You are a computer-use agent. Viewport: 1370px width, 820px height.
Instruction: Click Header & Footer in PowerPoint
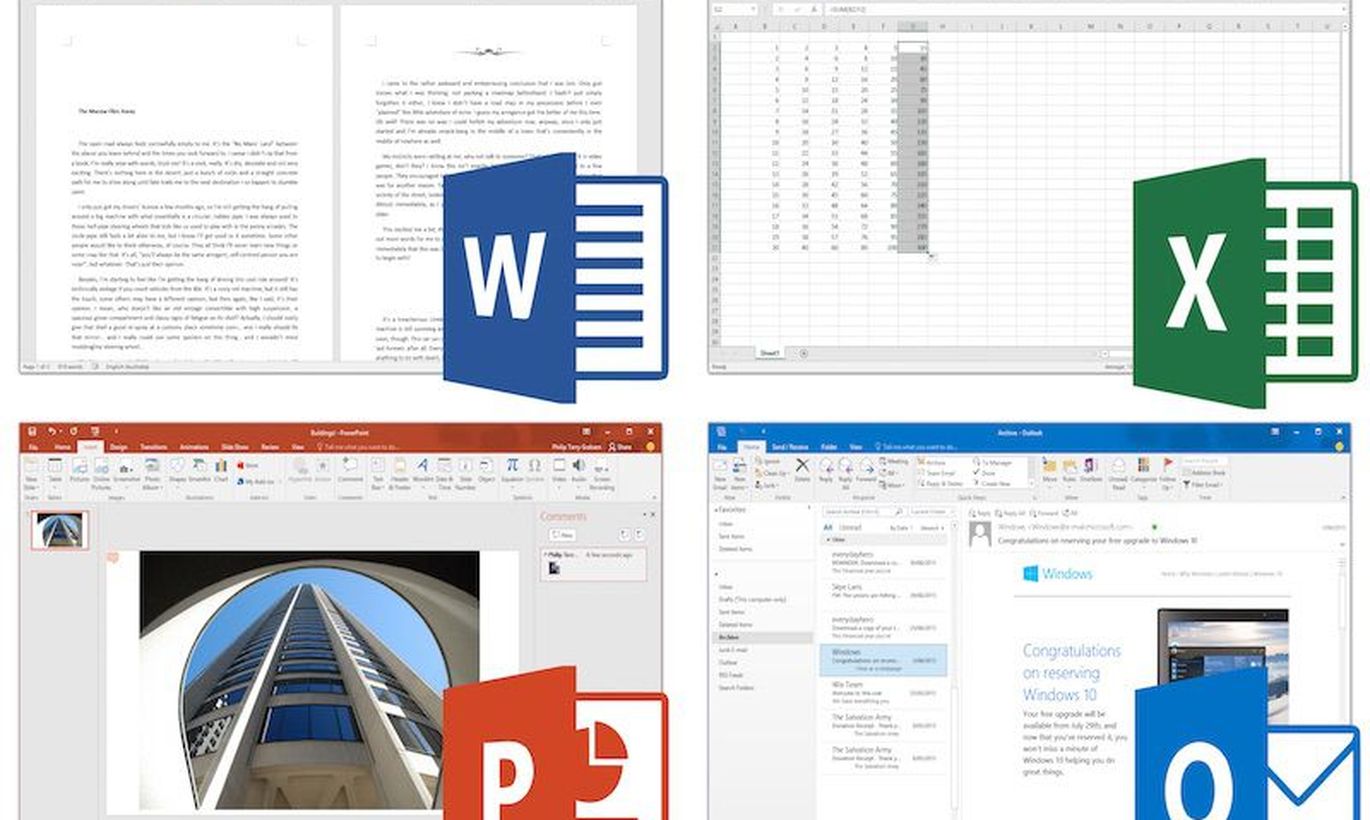[400, 475]
